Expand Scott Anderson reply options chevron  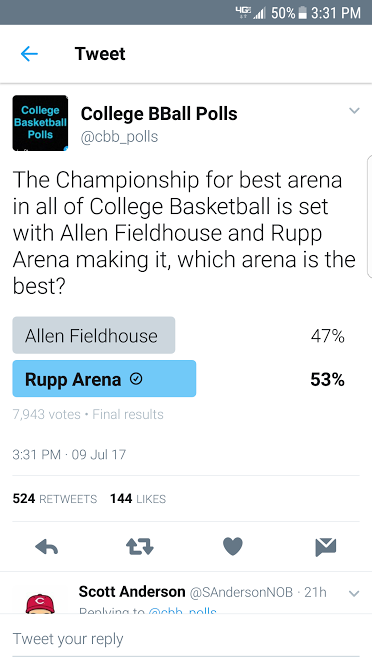click(354, 593)
